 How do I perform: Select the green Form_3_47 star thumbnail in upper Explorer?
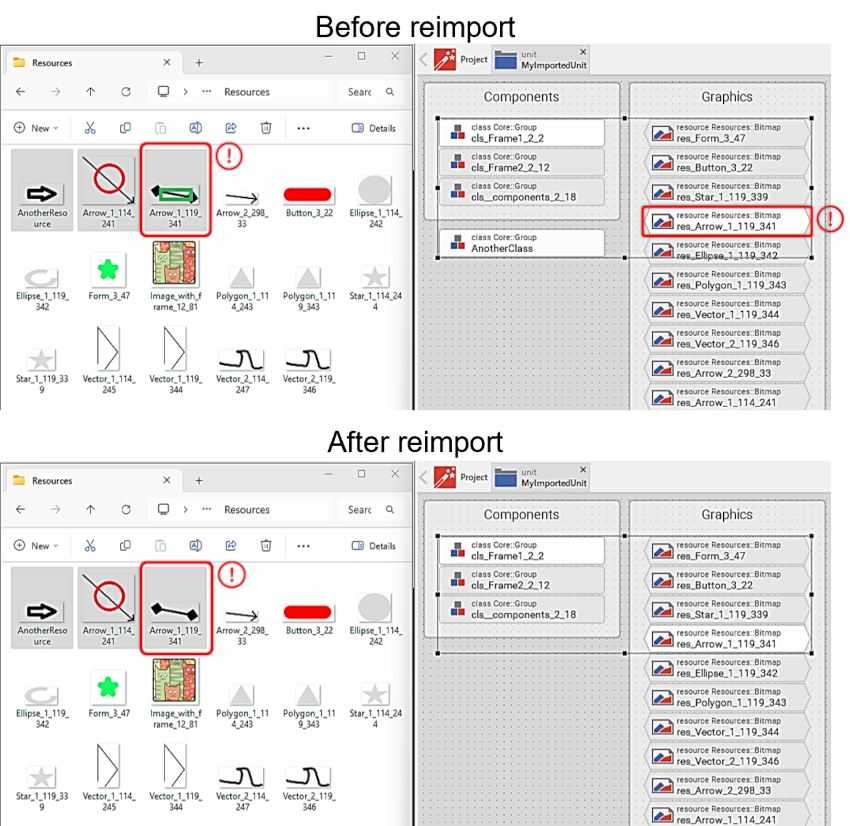108,270
